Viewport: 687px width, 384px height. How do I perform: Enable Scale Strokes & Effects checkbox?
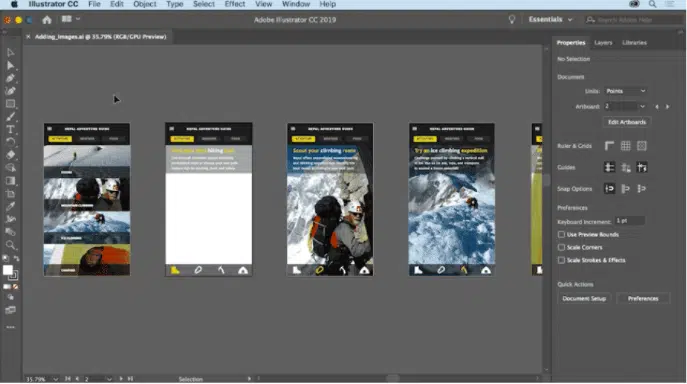tap(561, 260)
